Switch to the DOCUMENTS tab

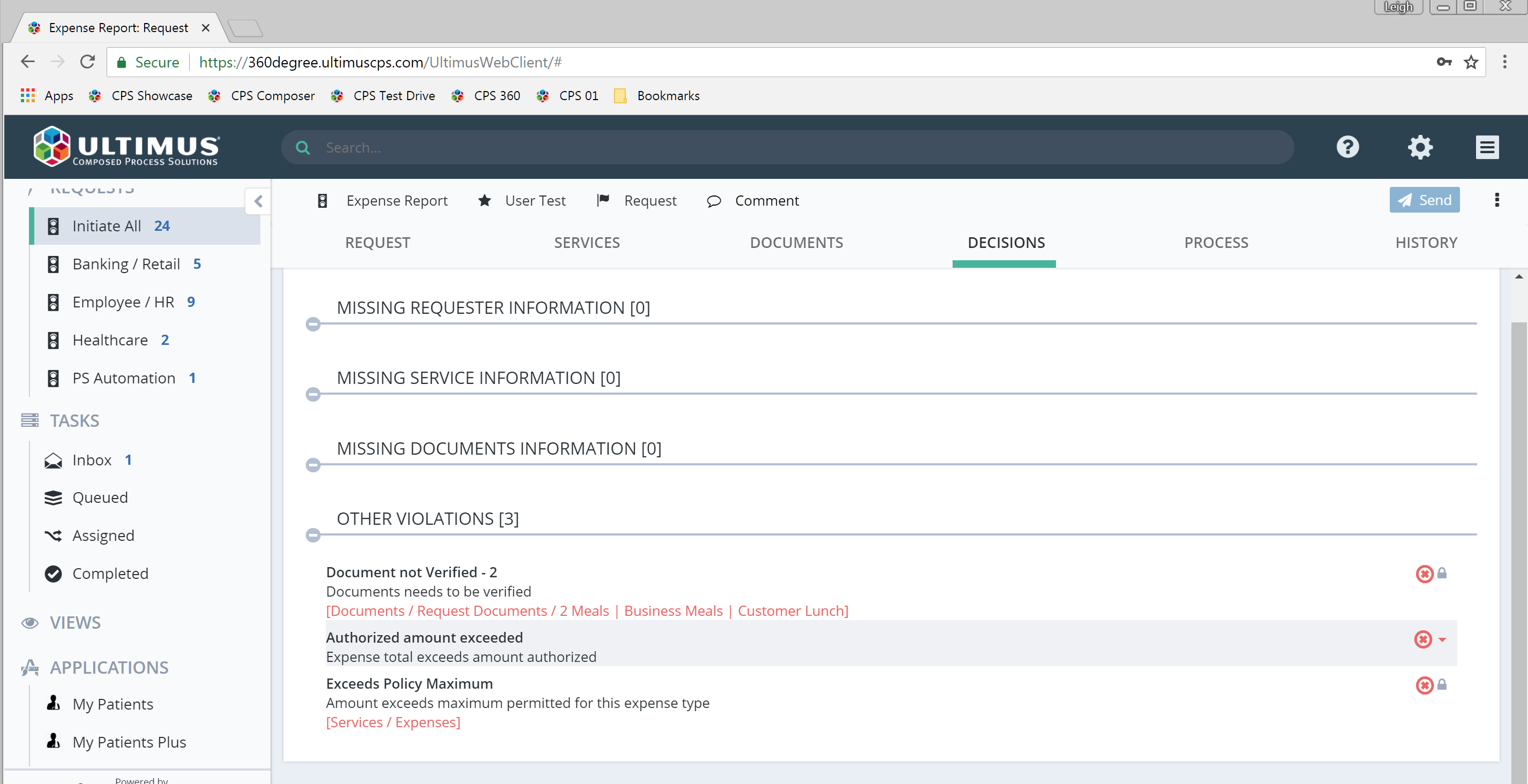796,243
